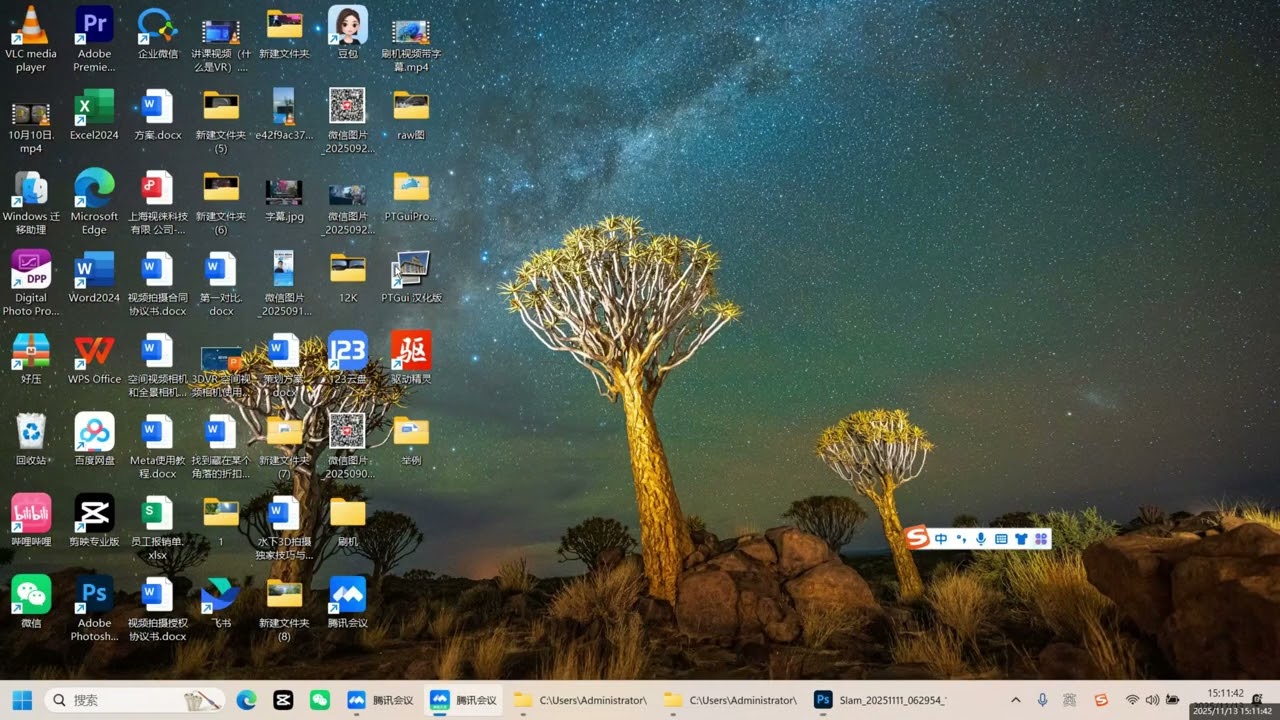Open 腾讯会议 desktop shortcut
The width and height of the screenshot is (1280, 720).
pyautogui.click(x=348, y=601)
